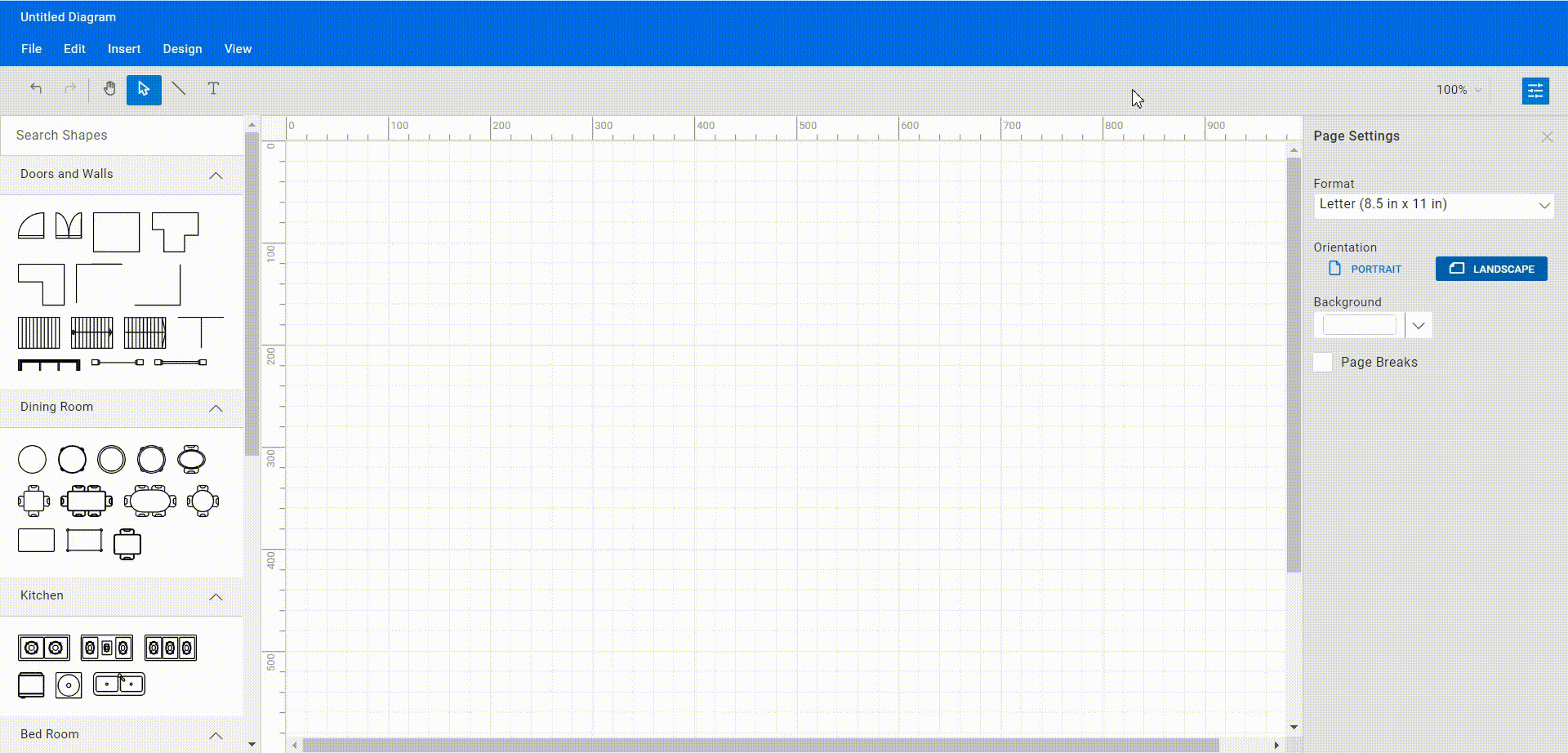Pick the oblong oval table with chairs
1568x753 pixels.
[150, 501]
